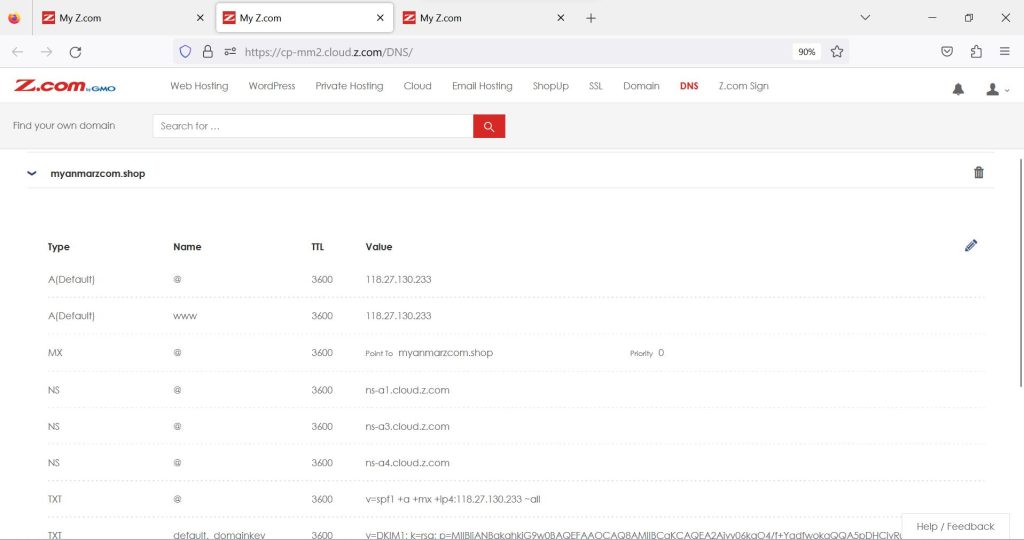Open the Firefox application menu
Screen dimensions: 1024x540
[1004, 52]
